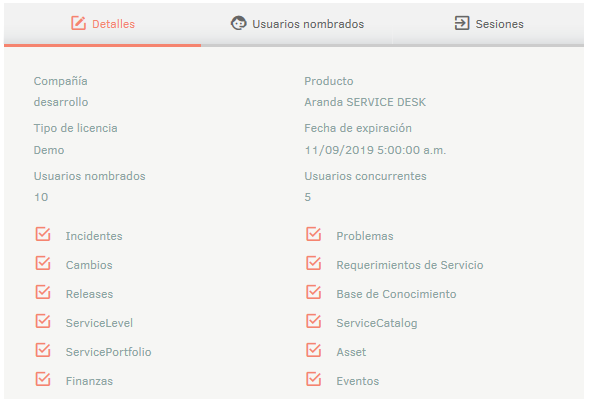Toggle the Releases checkbox
590x399 pixels.
[x=43, y=292]
